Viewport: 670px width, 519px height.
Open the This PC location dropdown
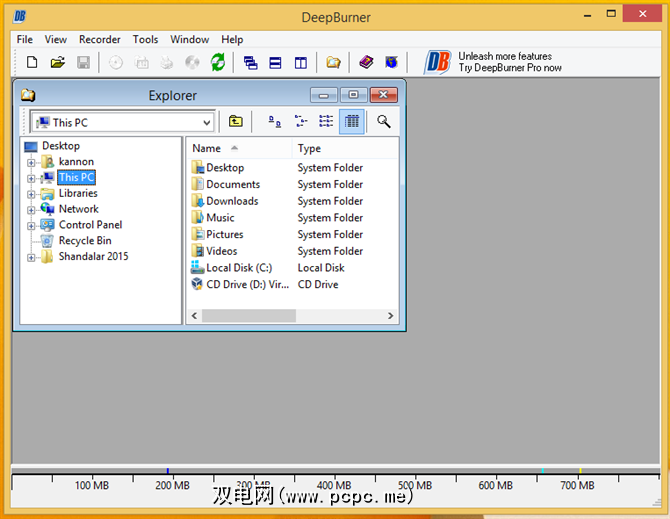[x=207, y=122]
